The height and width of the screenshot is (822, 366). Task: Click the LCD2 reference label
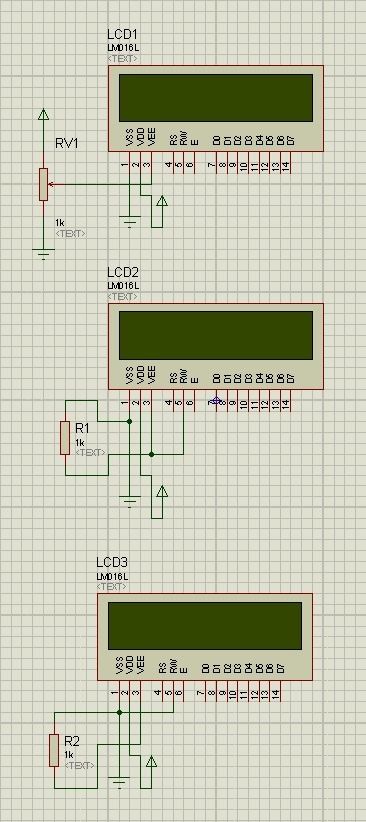123,273
